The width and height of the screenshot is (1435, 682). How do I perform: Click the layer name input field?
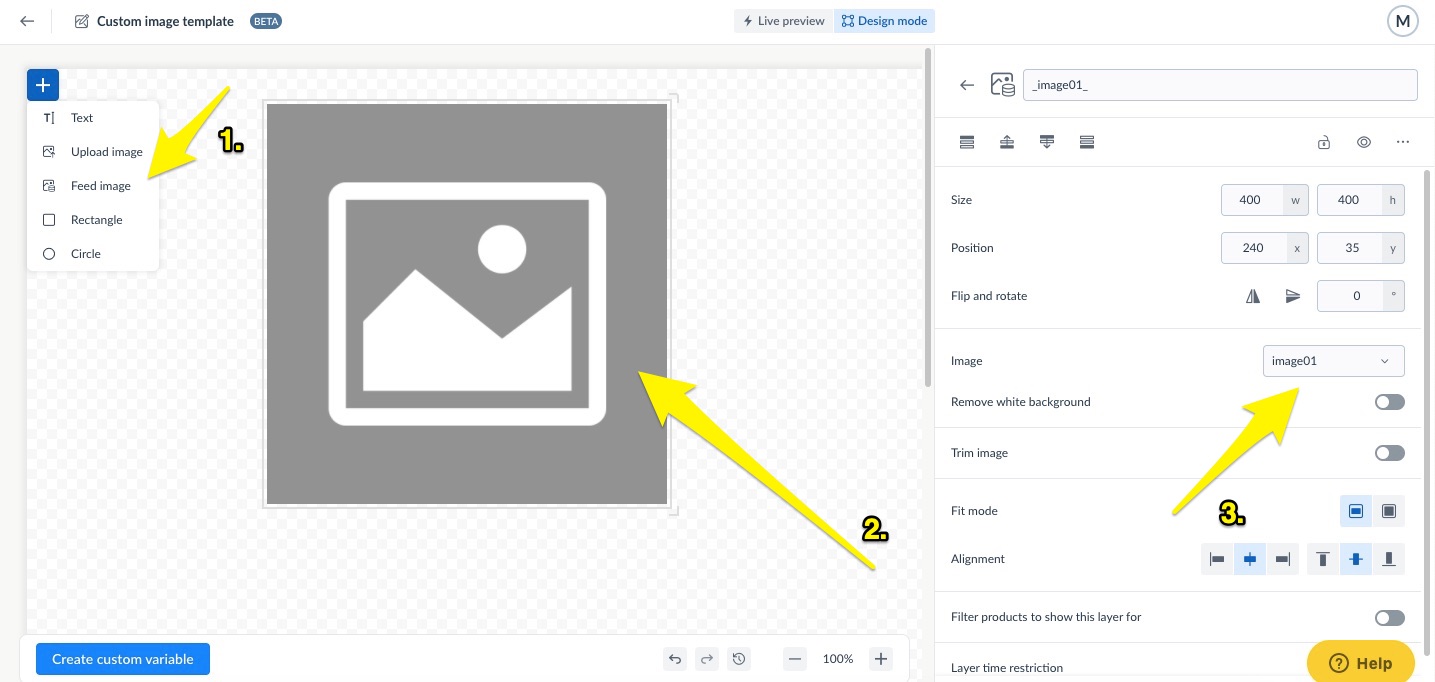point(1219,85)
